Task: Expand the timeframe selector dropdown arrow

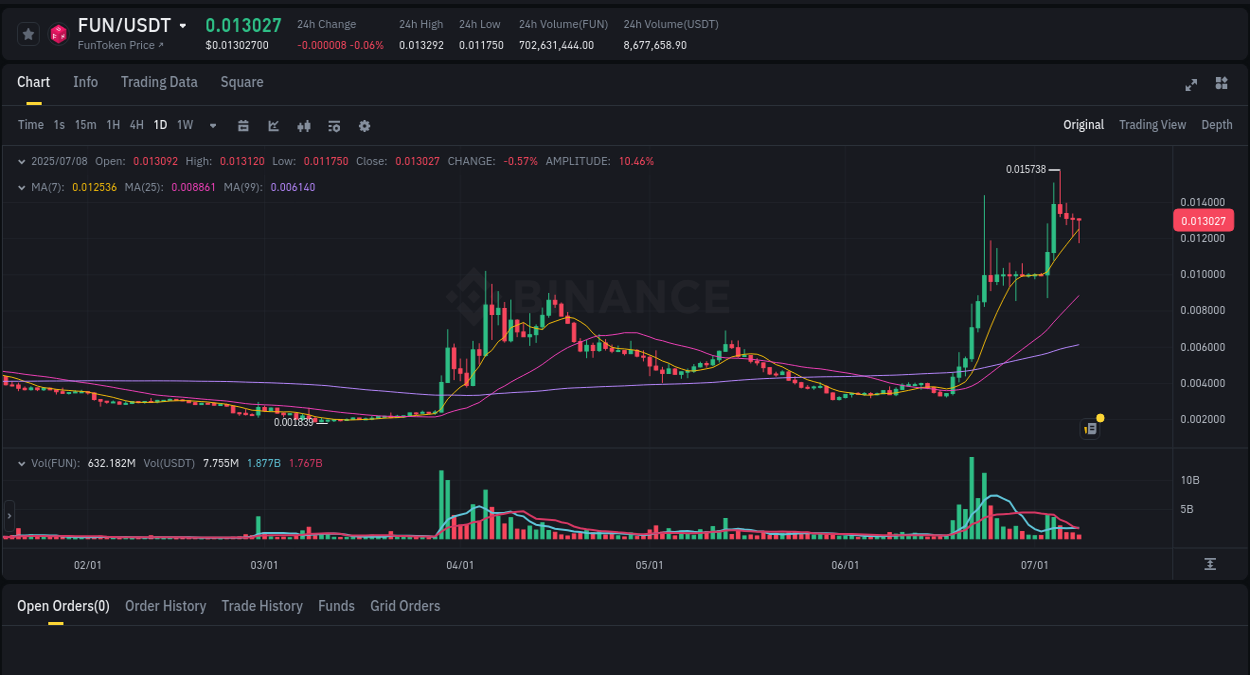Action: (211, 125)
